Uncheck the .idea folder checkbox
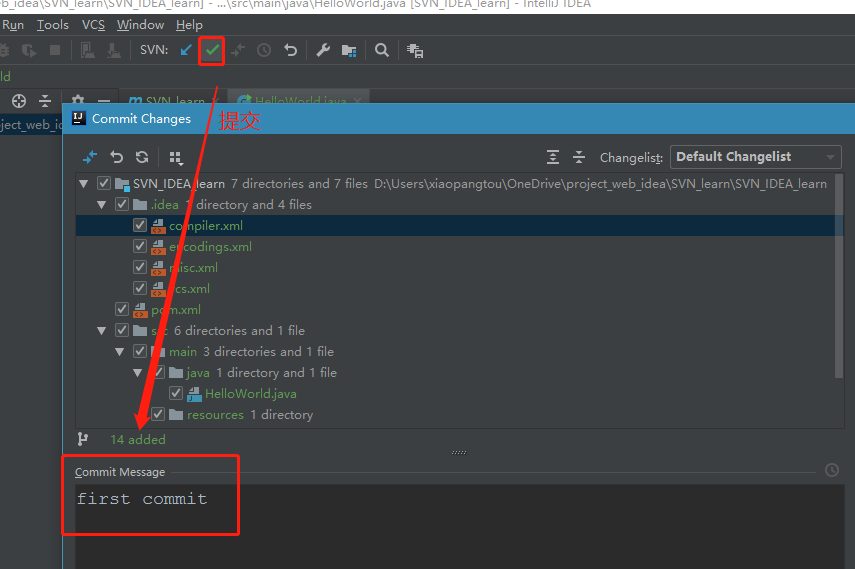Screen dimensions: 855x569 122,205
